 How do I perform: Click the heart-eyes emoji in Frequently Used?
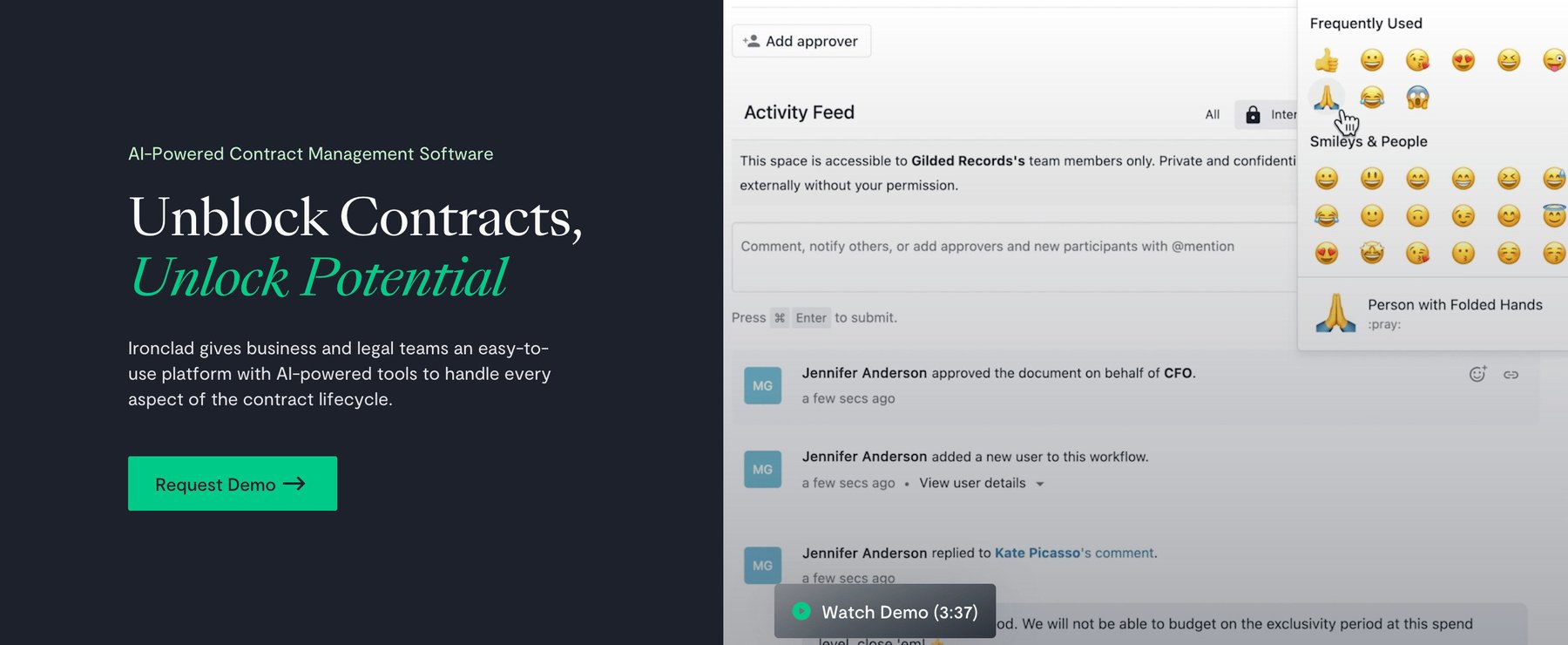click(x=1463, y=60)
